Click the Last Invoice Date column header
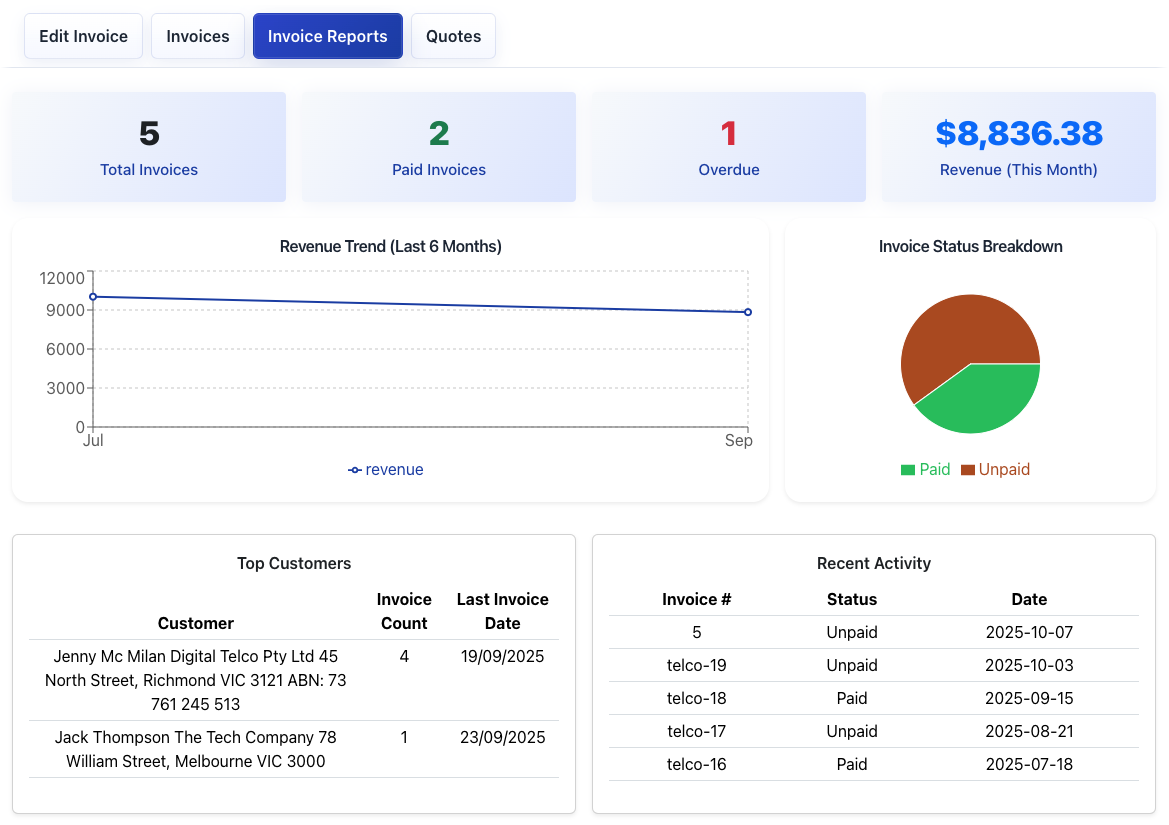 tap(502, 611)
